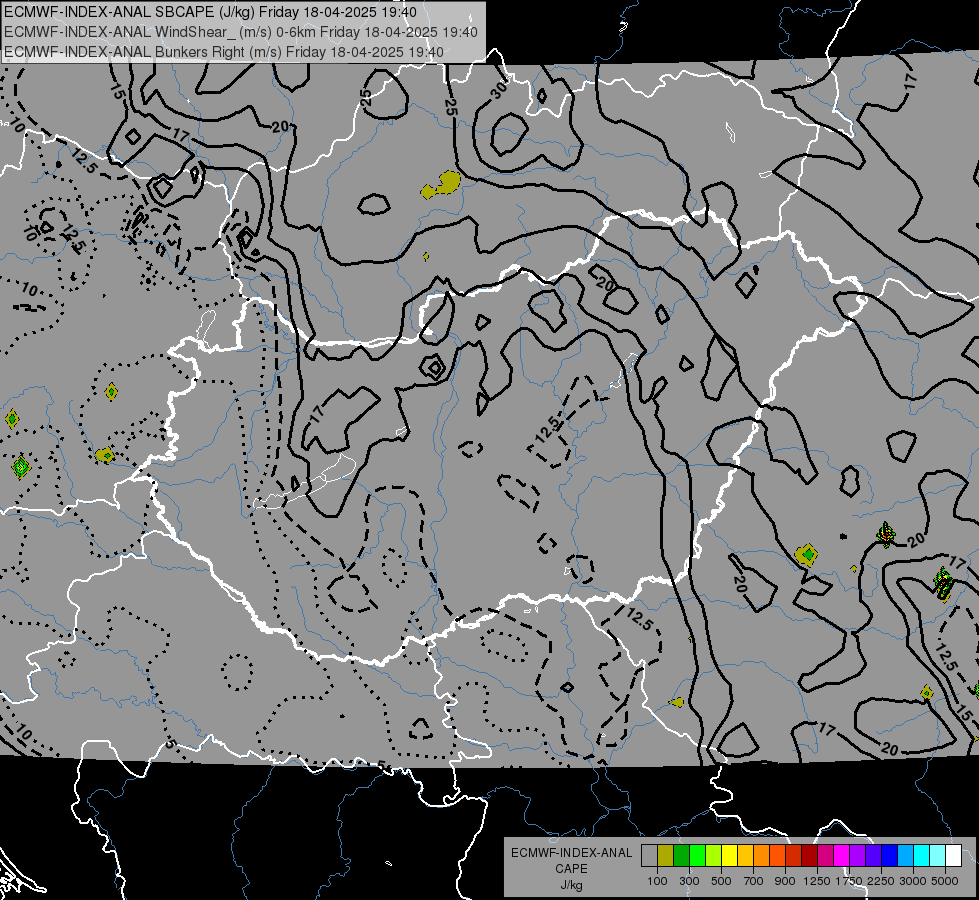Click the '5000' legend value
Viewport: 979px width, 900px height.
(x=945, y=881)
